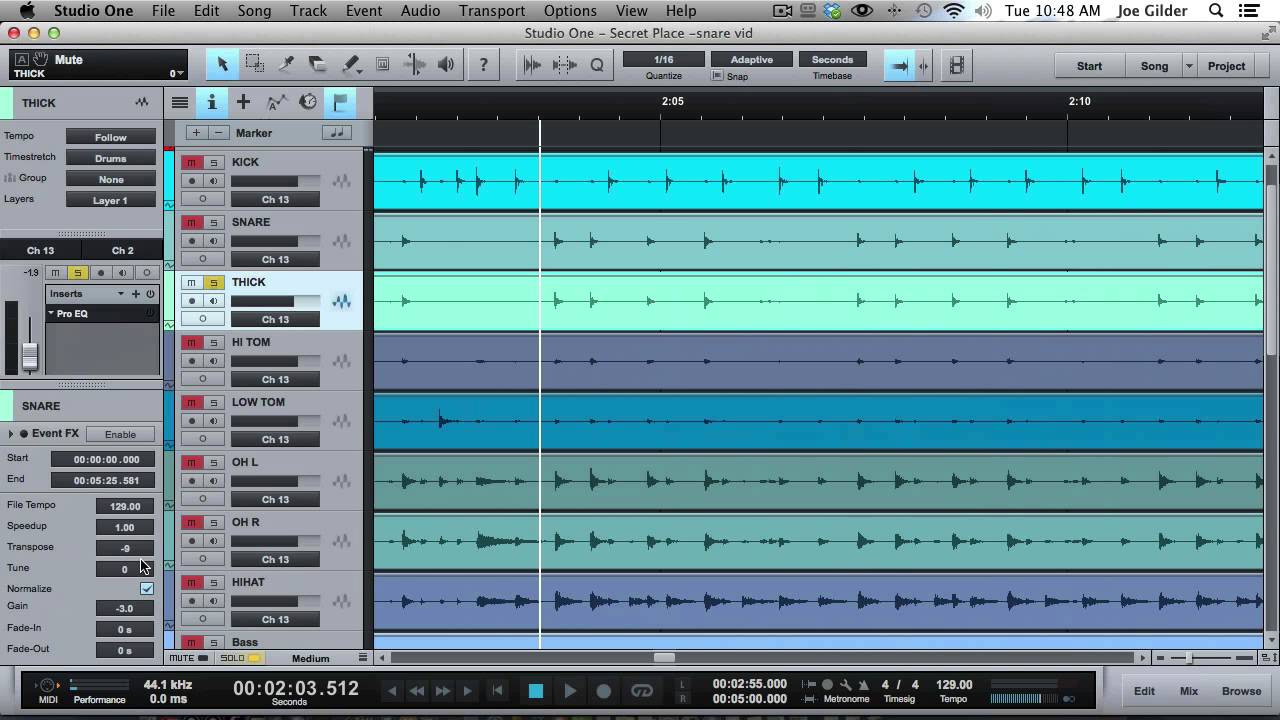
Task: Select the Paint pencil tool
Action: 350,65
